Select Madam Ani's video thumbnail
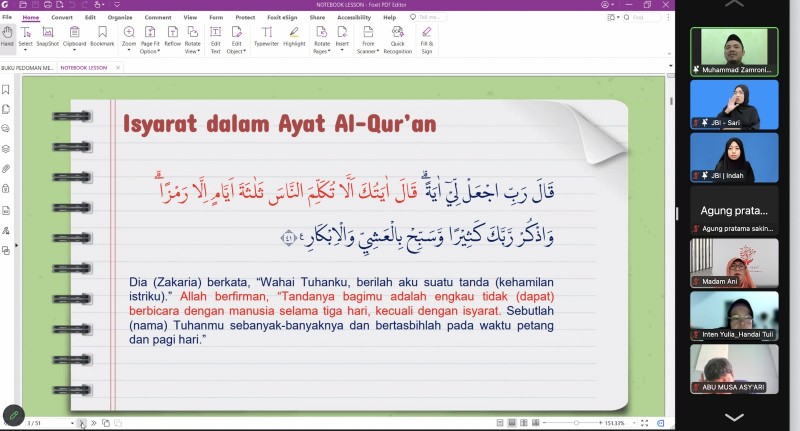Image resolution: width=800 pixels, height=431 pixels. pos(734,263)
